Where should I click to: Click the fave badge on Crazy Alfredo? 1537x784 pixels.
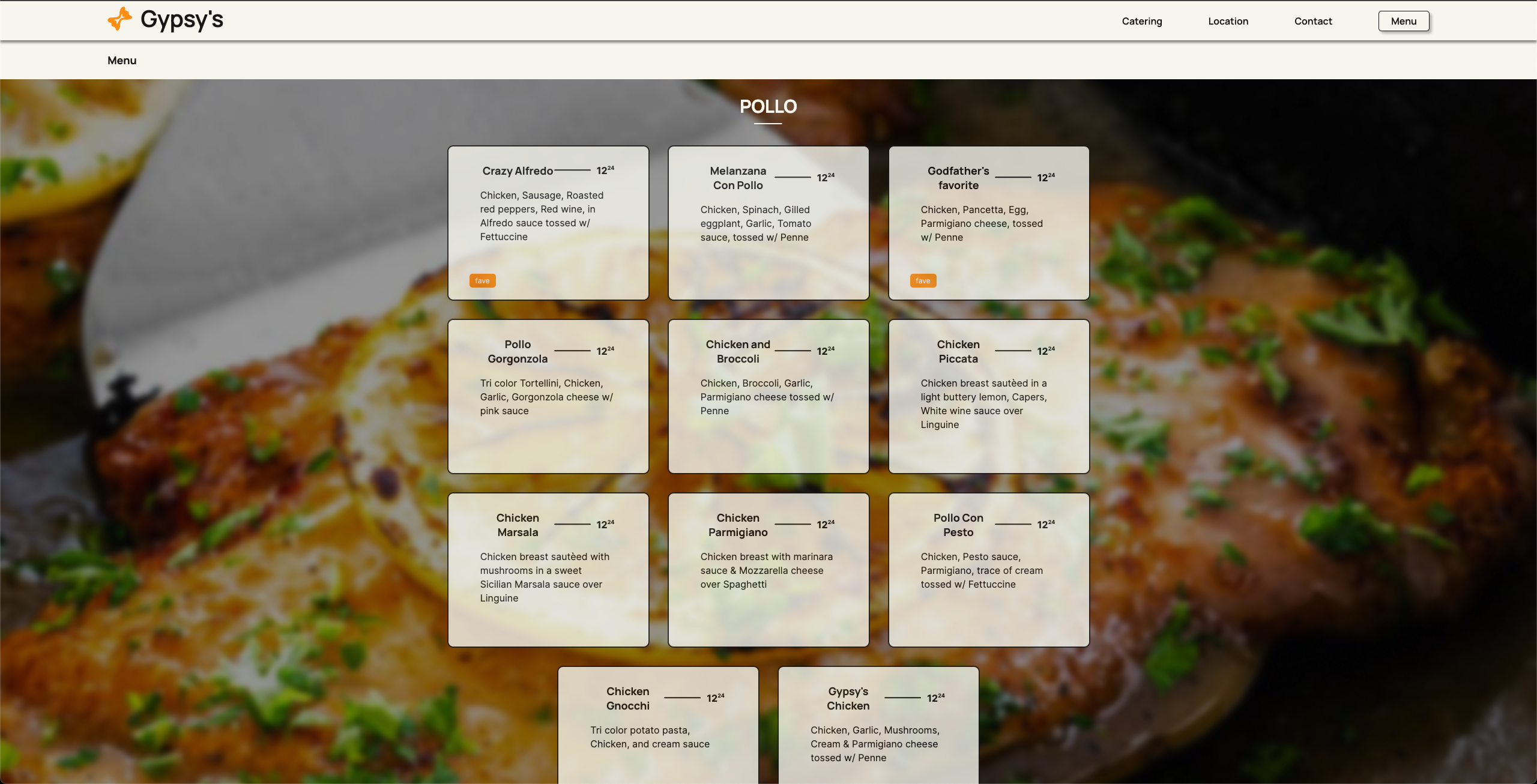(482, 280)
